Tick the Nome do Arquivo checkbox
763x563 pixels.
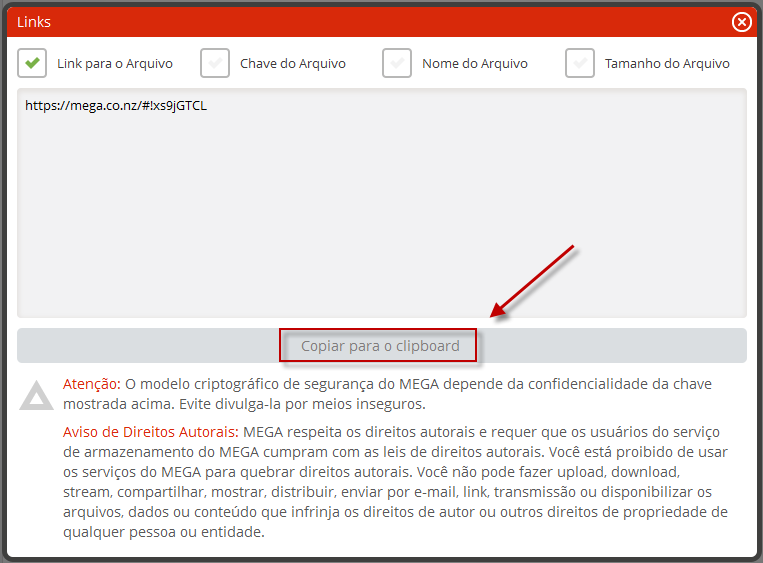pyautogui.click(x=397, y=63)
